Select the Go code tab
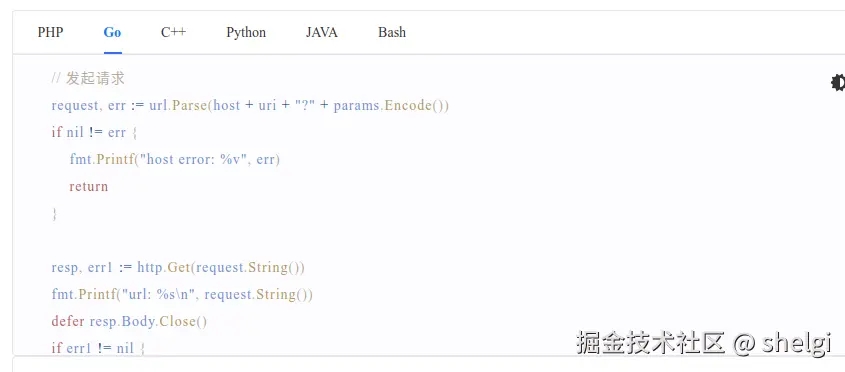Viewport: 845px width, 372px height. pyautogui.click(x=112, y=32)
